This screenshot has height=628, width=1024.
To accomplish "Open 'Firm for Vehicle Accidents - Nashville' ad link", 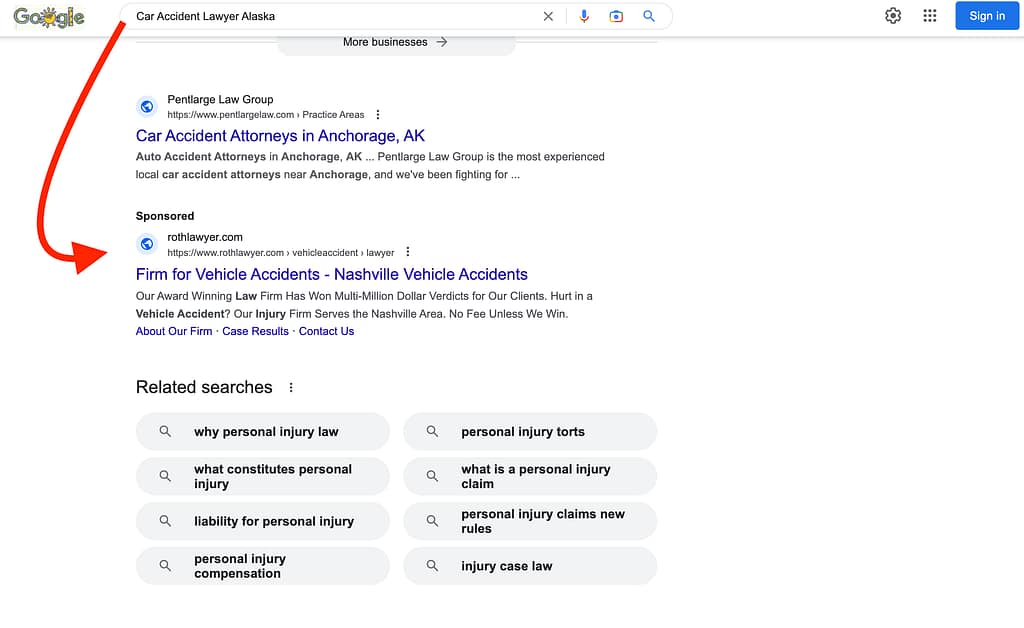I will (332, 274).
